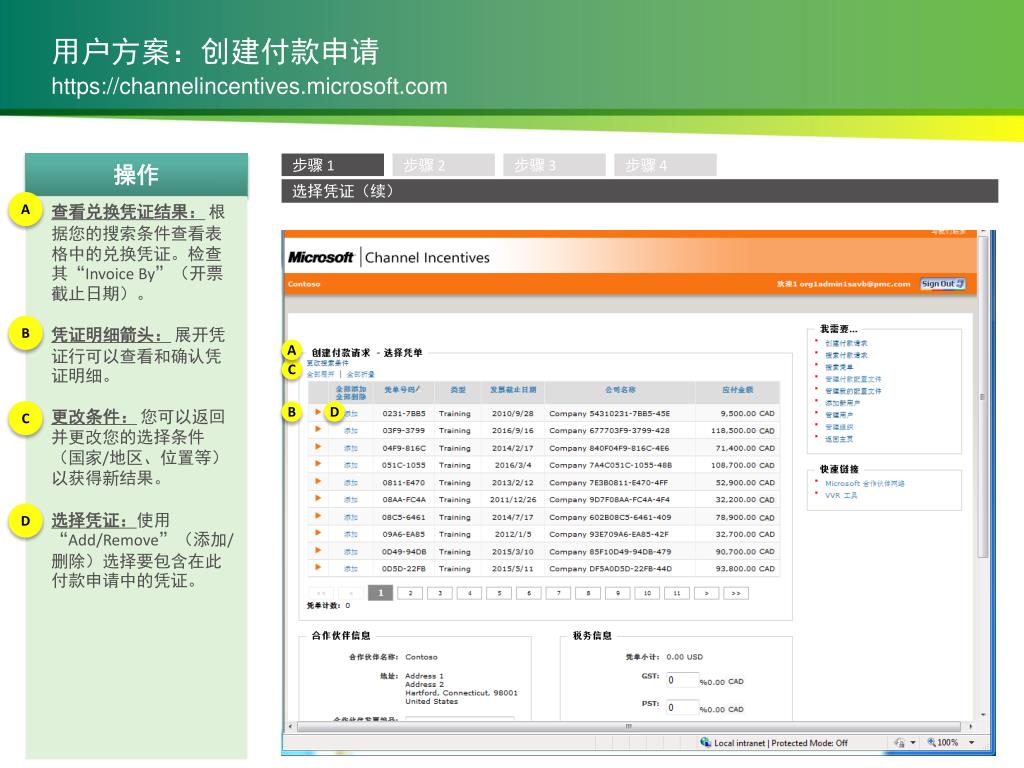The width and height of the screenshot is (1024, 768).
Task: Sort by 凭单号码 column header
Action: pyautogui.click(x=402, y=390)
